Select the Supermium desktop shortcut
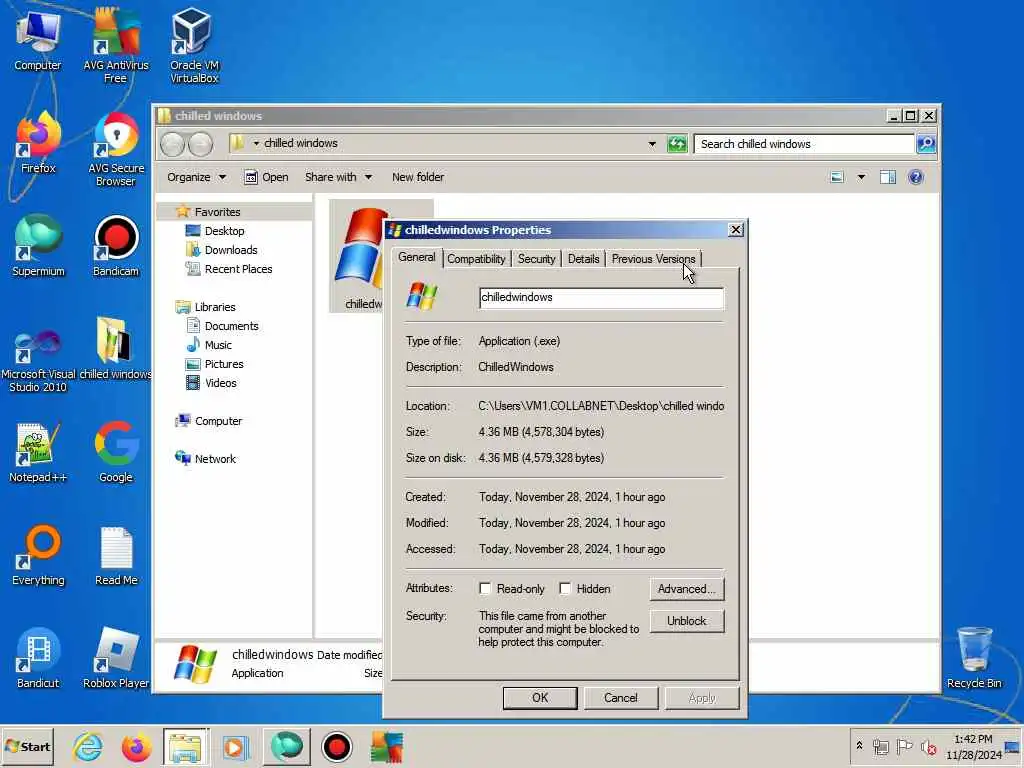 [x=38, y=246]
